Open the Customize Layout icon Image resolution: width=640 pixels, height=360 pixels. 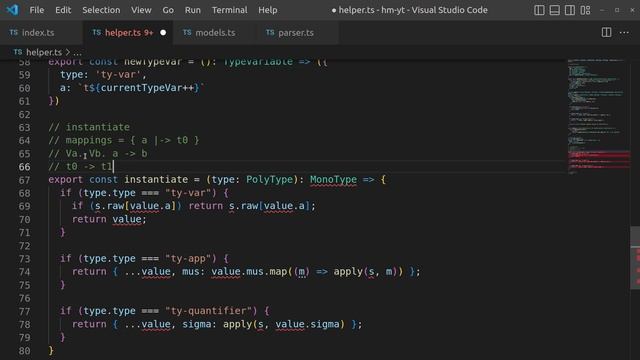(585, 10)
